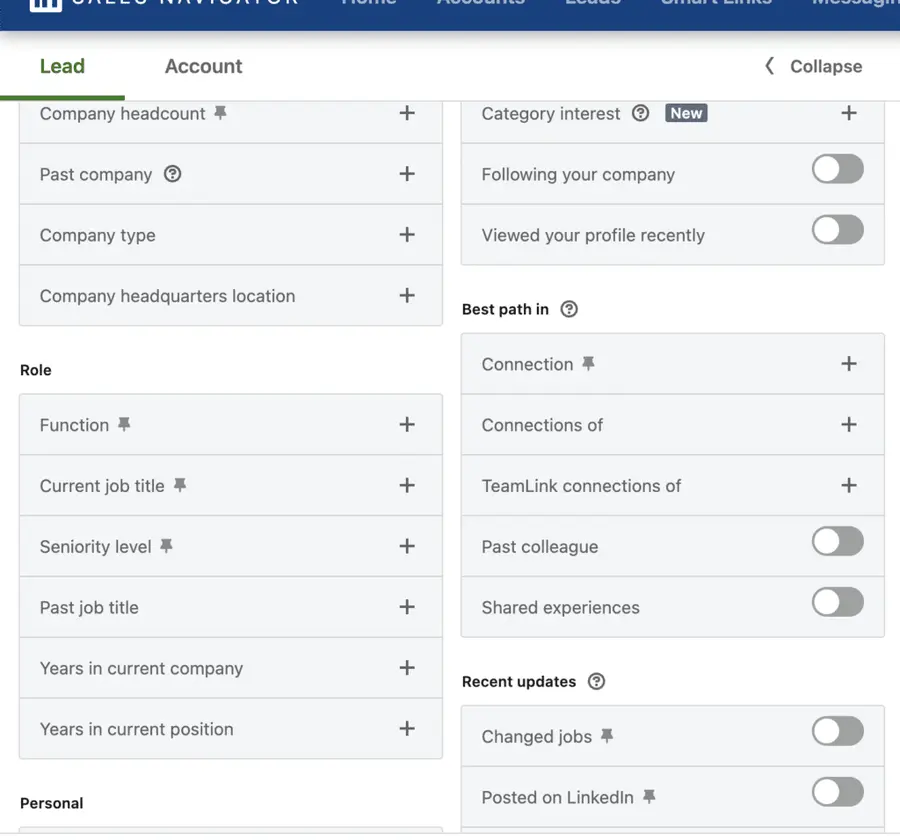Screen dimensions: 900x840
Task: Click the Recent updates help icon
Action: (595, 681)
